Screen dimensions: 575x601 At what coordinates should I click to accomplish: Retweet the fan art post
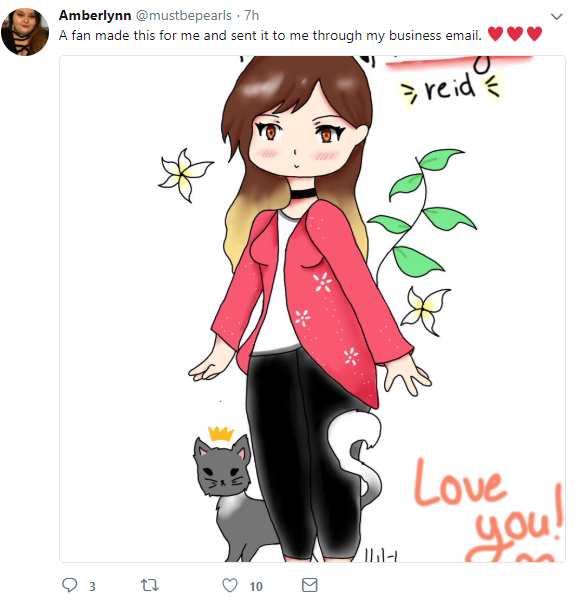click(x=150, y=585)
